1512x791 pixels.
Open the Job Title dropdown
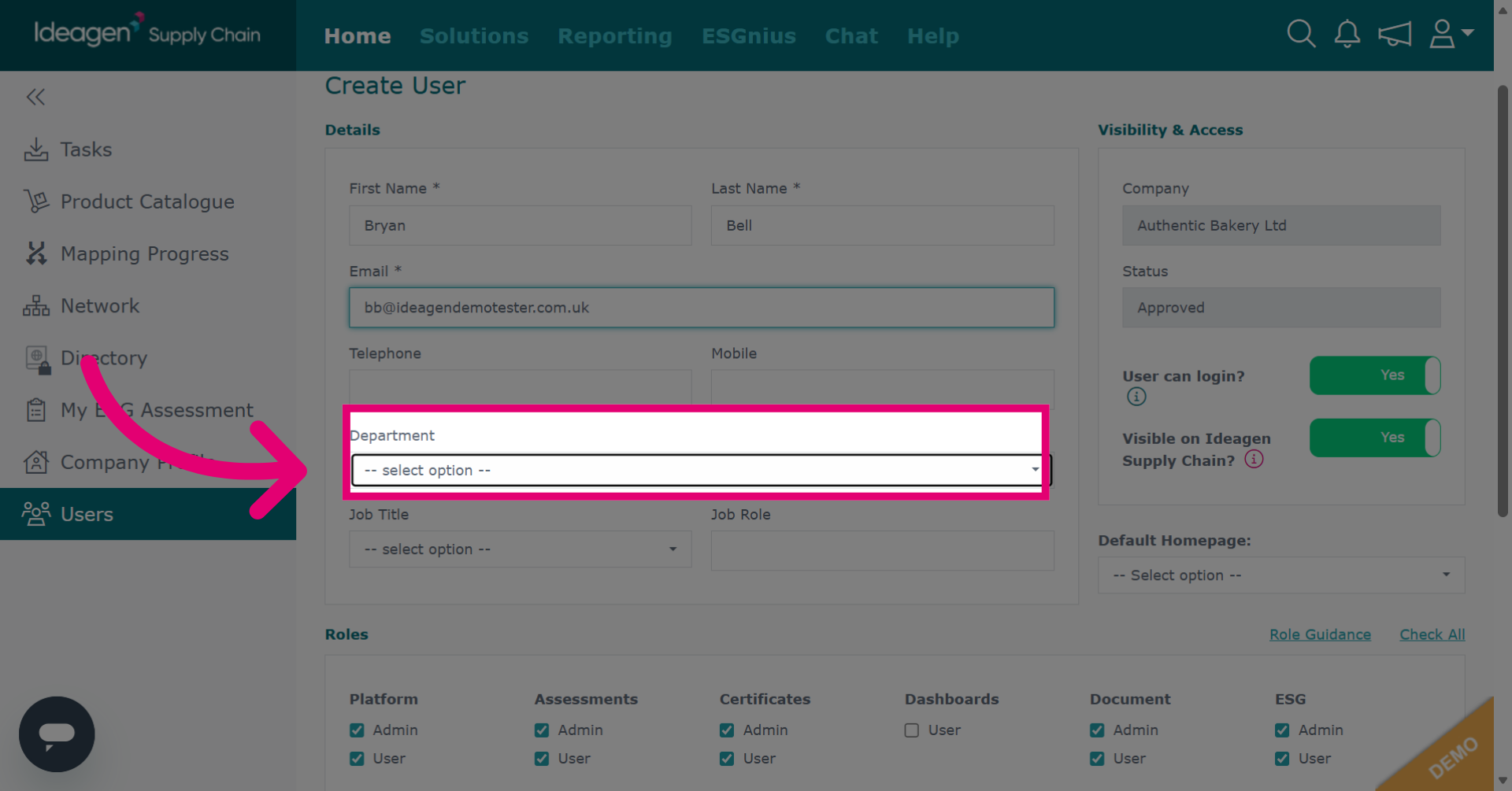[x=521, y=549]
